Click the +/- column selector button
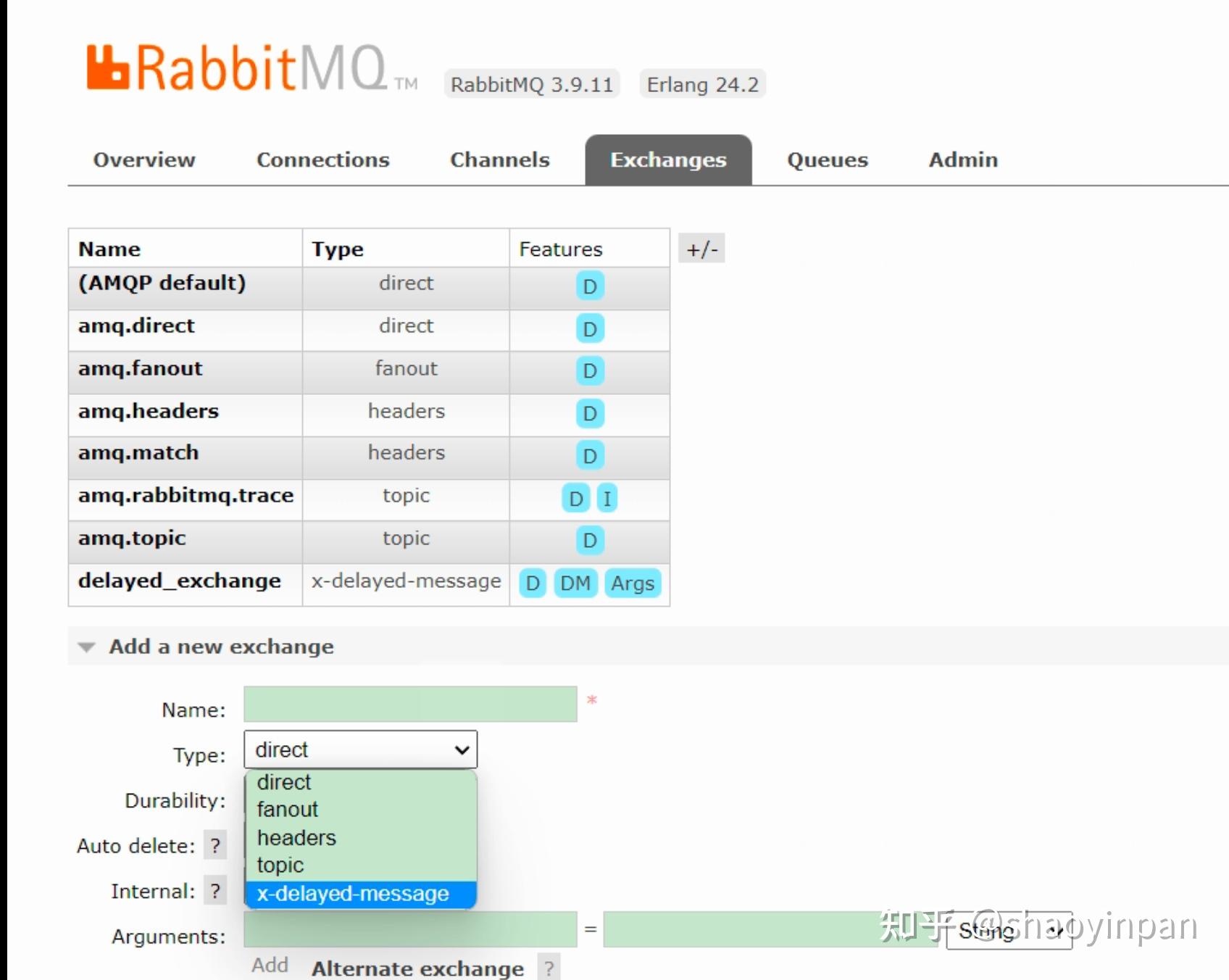Image resolution: width=1229 pixels, height=980 pixels. [x=701, y=249]
